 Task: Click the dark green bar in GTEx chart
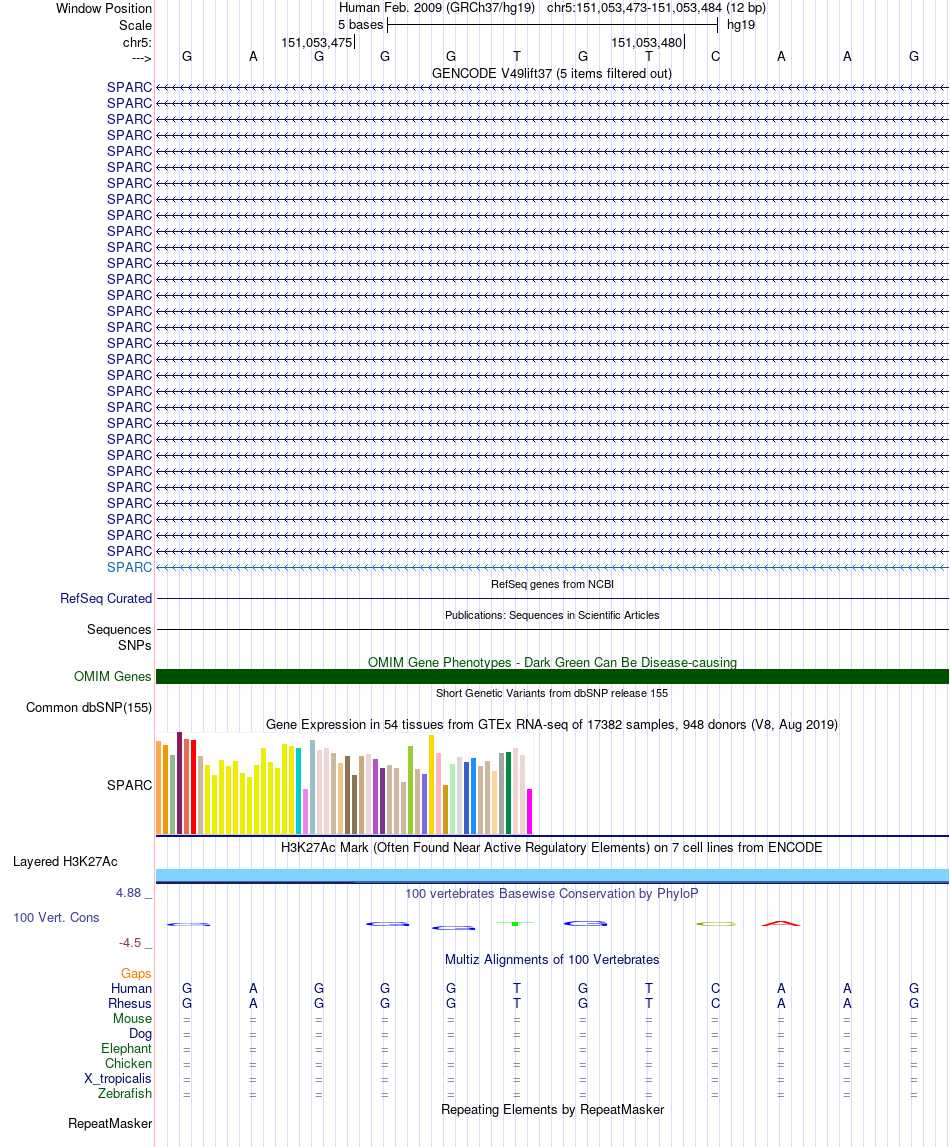click(508, 793)
